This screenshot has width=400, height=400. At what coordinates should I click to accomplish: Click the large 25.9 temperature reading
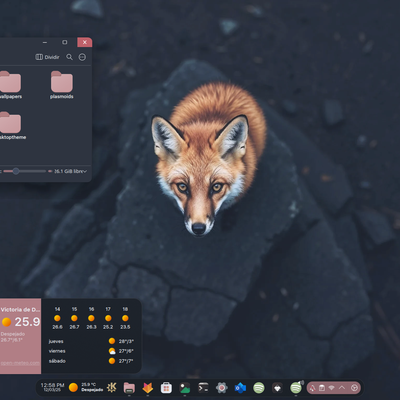27,322
